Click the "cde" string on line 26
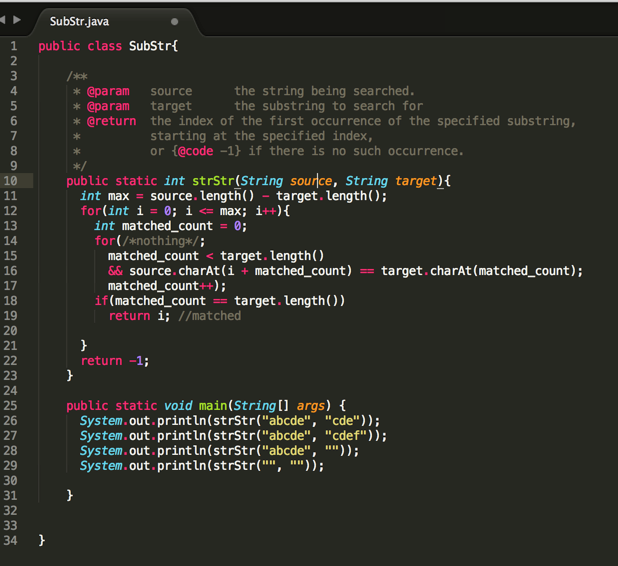618x566 pixels. (x=343, y=421)
